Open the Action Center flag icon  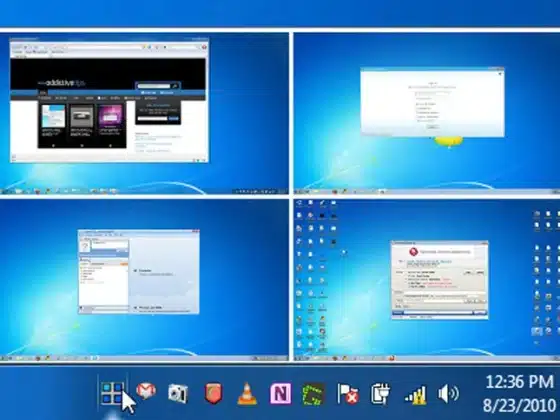[x=348, y=394]
